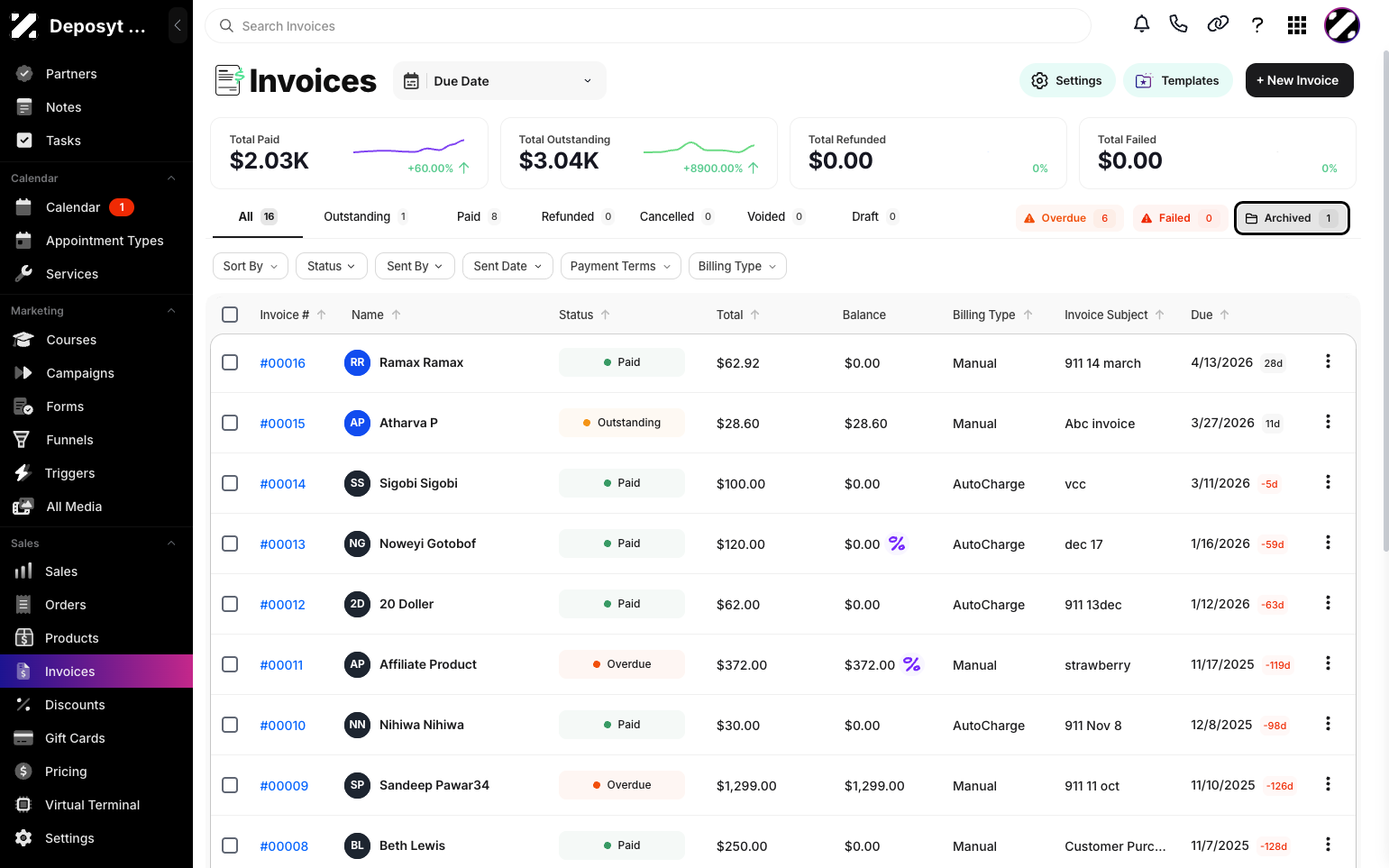Switch to the Paid tab
Viewport: 1389px width, 868px height.
(478, 216)
